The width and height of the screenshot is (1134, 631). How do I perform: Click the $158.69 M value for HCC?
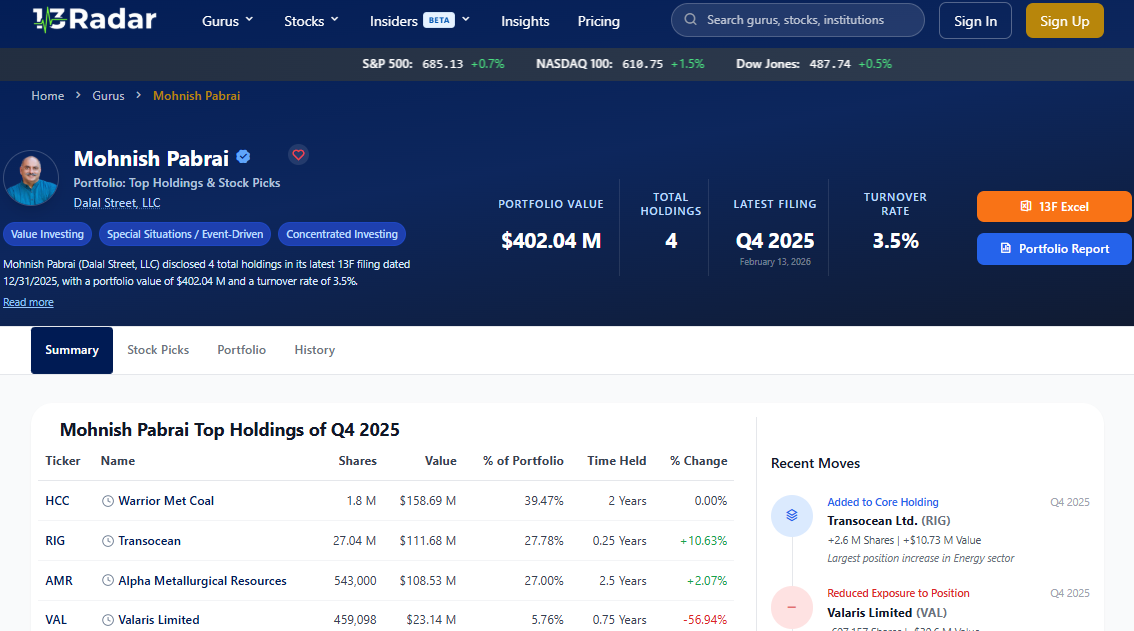pyautogui.click(x=427, y=501)
